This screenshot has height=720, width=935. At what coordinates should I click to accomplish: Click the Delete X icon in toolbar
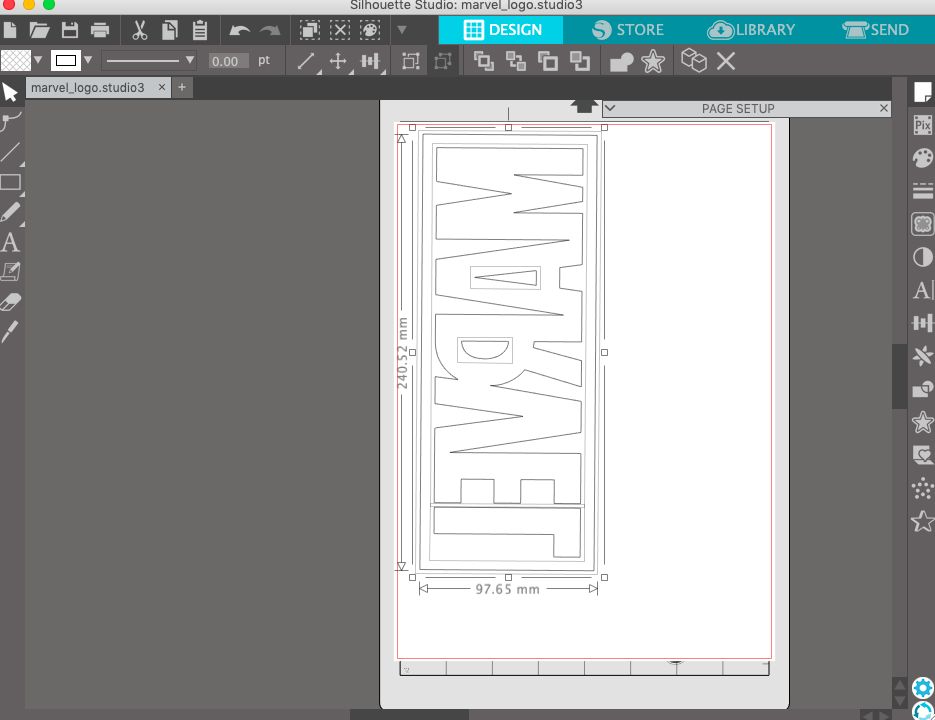pyautogui.click(x=726, y=61)
